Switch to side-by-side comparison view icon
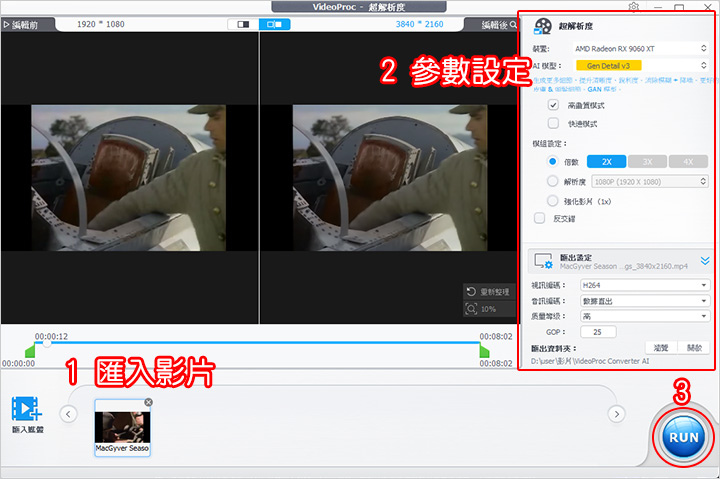The image size is (720, 479). point(274,24)
